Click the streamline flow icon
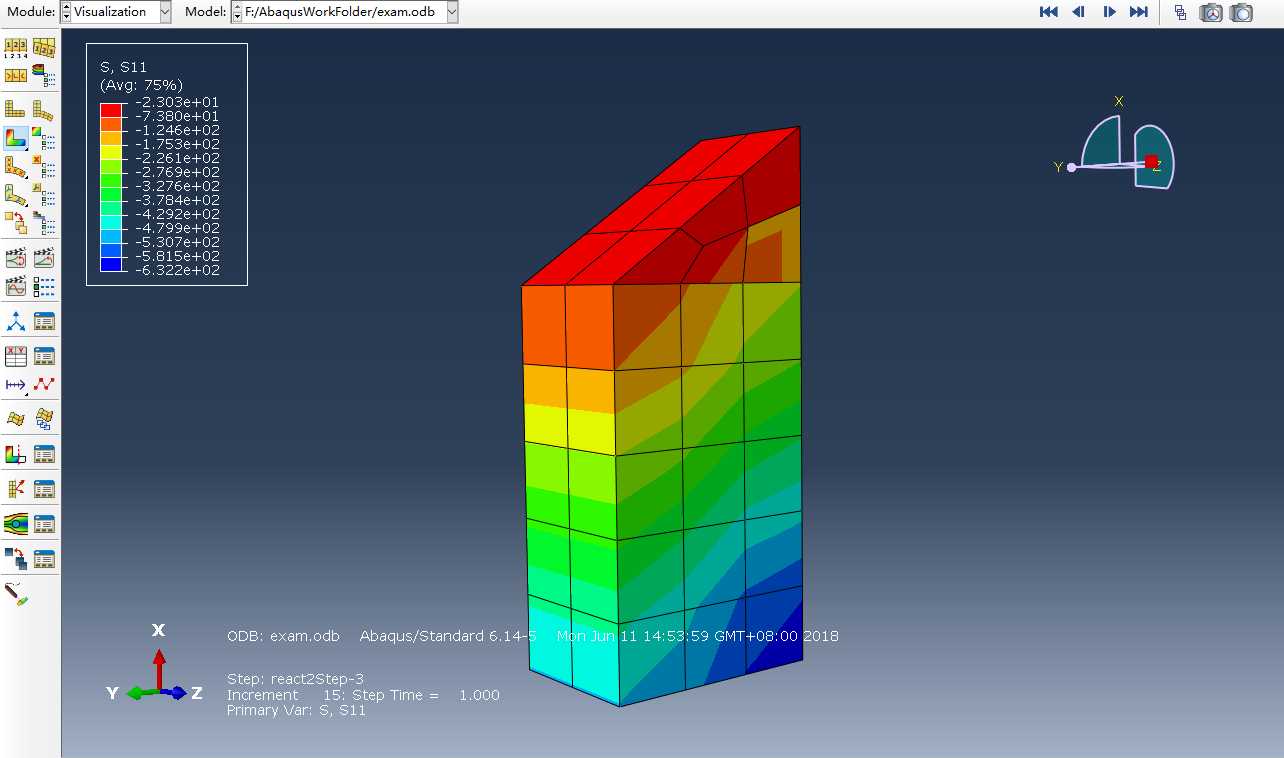Viewport: 1284px width, 758px height. (x=16, y=523)
